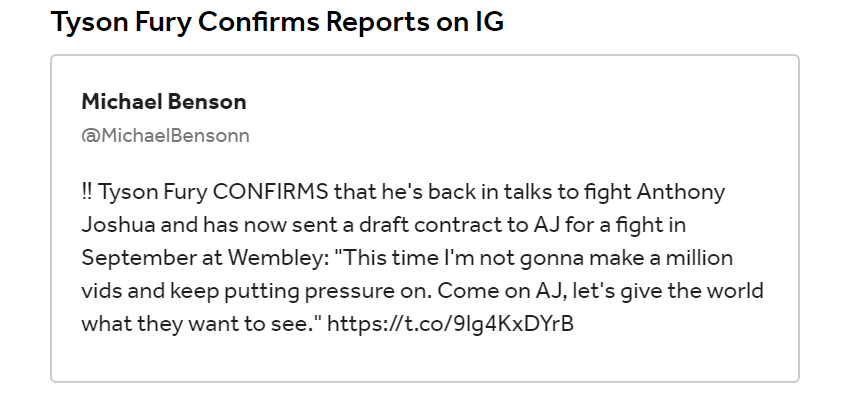Click "Tyson Fury" inside the tweet body

tap(152, 193)
